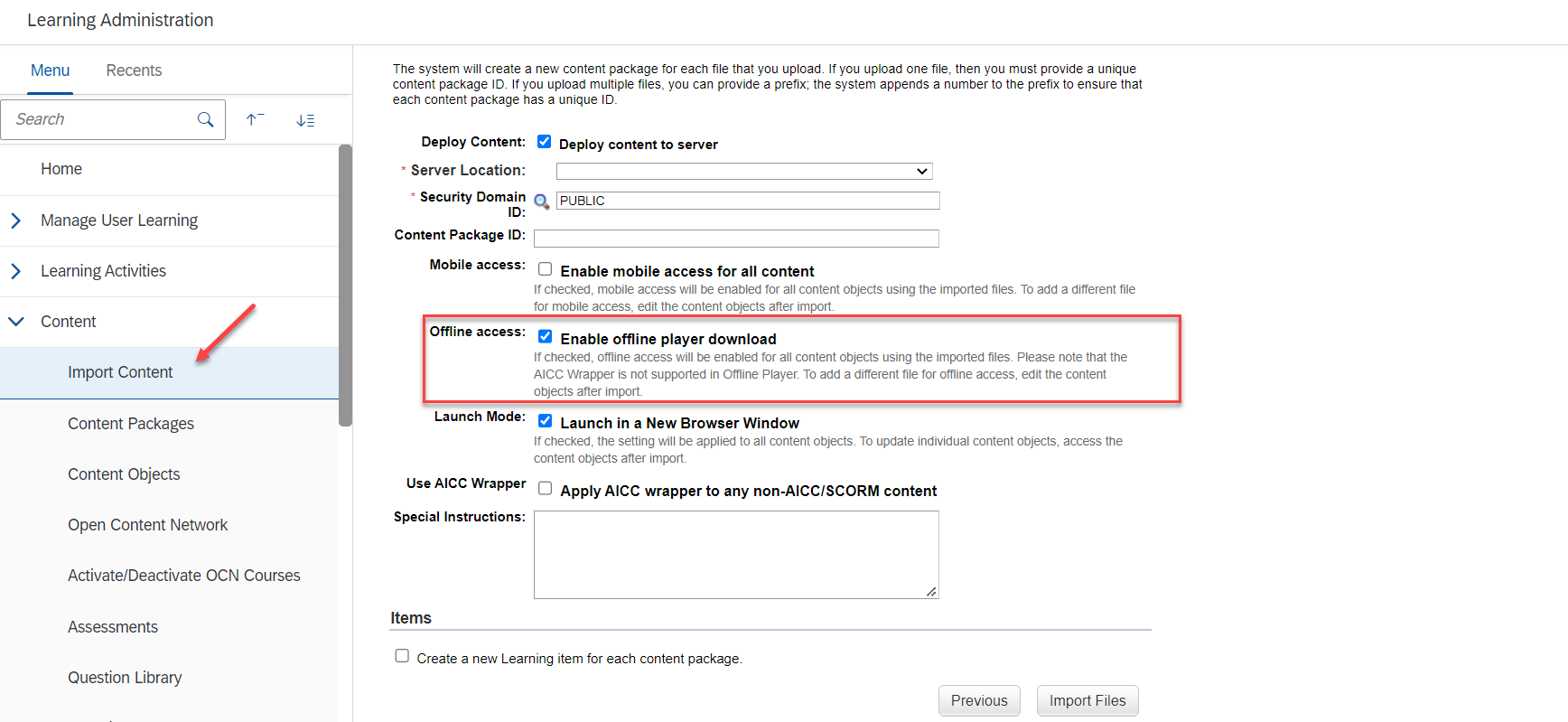Click the sort menu icon
This screenshot has width=1568, height=722.
point(305,120)
